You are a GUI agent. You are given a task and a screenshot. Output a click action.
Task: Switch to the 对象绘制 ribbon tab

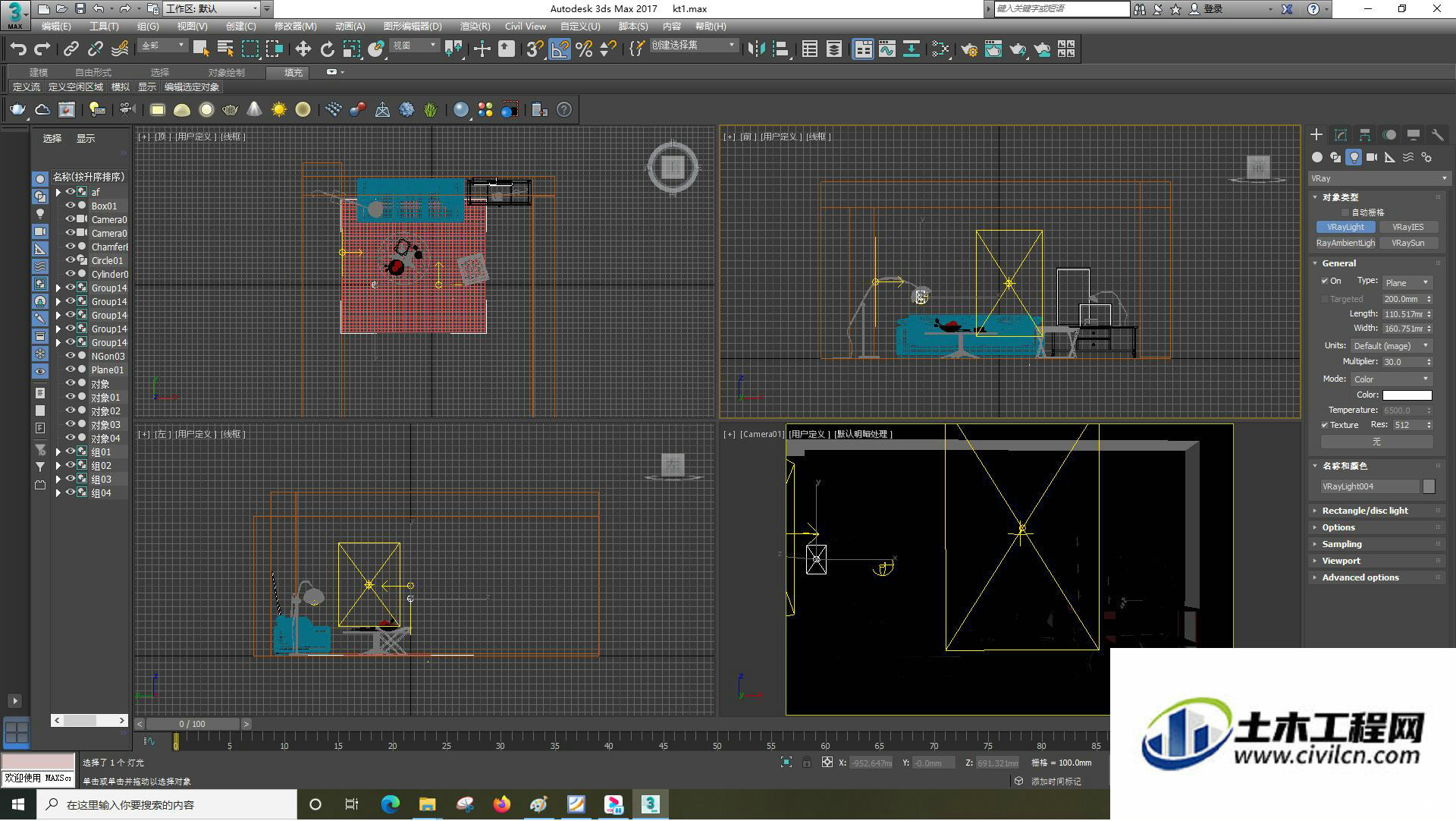(226, 73)
